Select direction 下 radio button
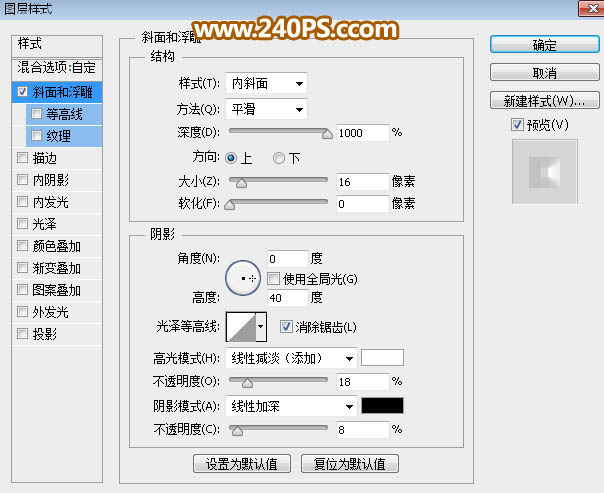 pyautogui.click(x=279, y=158)
